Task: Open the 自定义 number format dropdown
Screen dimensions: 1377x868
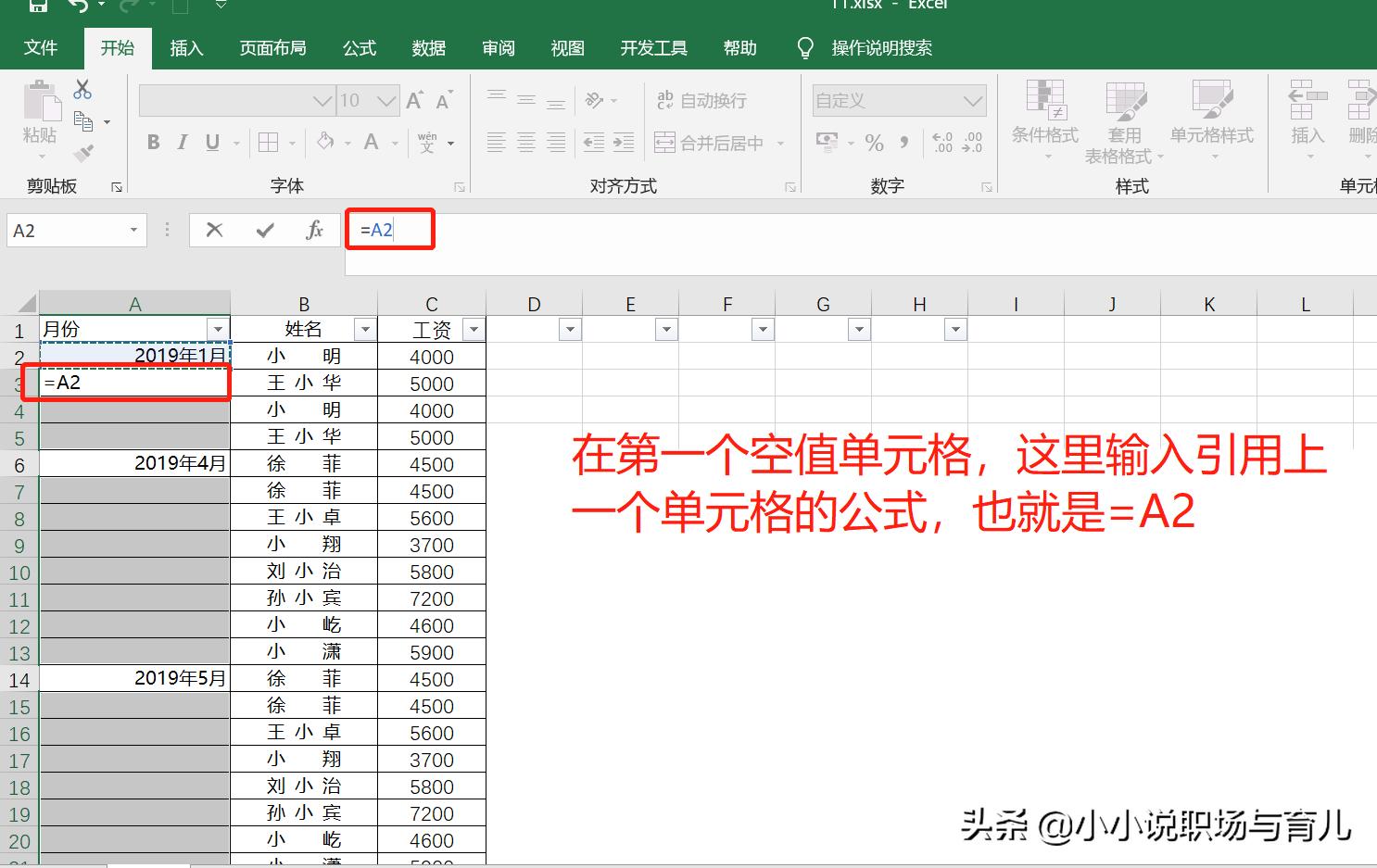Action: click(x=972, y=100)
